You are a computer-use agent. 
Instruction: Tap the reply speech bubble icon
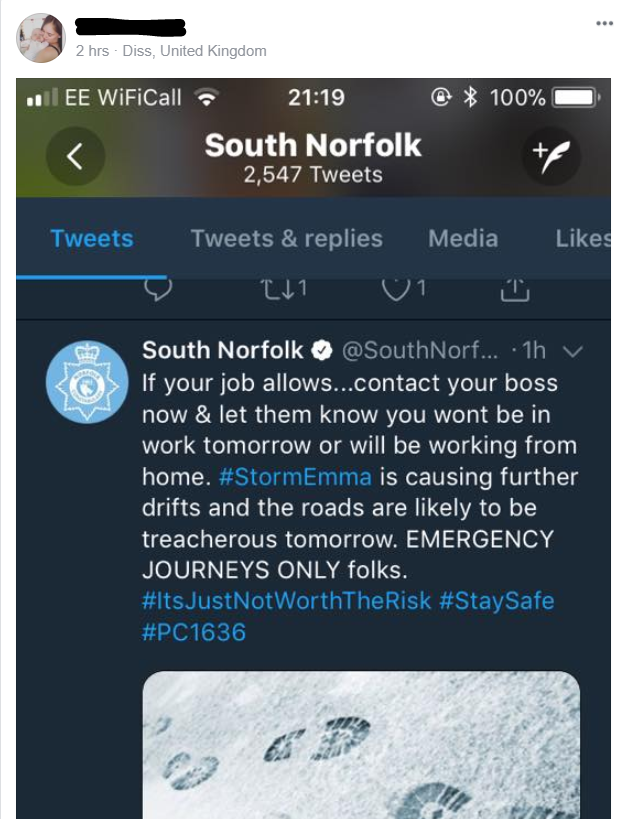[159, 289]
